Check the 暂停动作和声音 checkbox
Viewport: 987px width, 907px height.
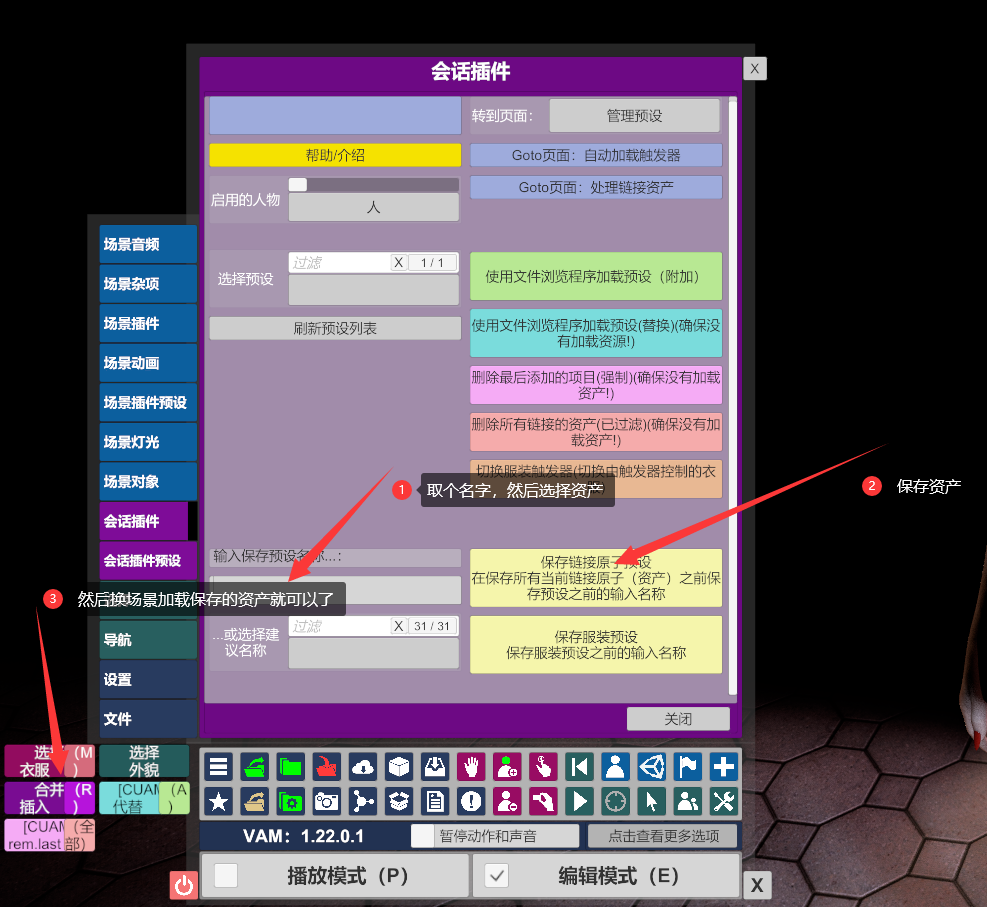click(x=423, y=836)
